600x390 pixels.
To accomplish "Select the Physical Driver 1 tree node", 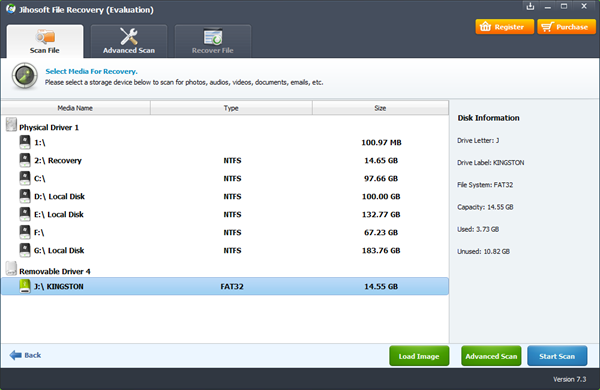I will coord(49,127).
